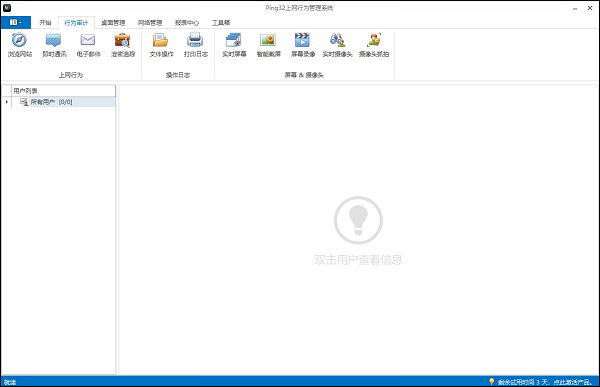This screenshot has height=387, width=600.
Task: Select the 所有用户 [0/0] row
Action: [64, 102]
